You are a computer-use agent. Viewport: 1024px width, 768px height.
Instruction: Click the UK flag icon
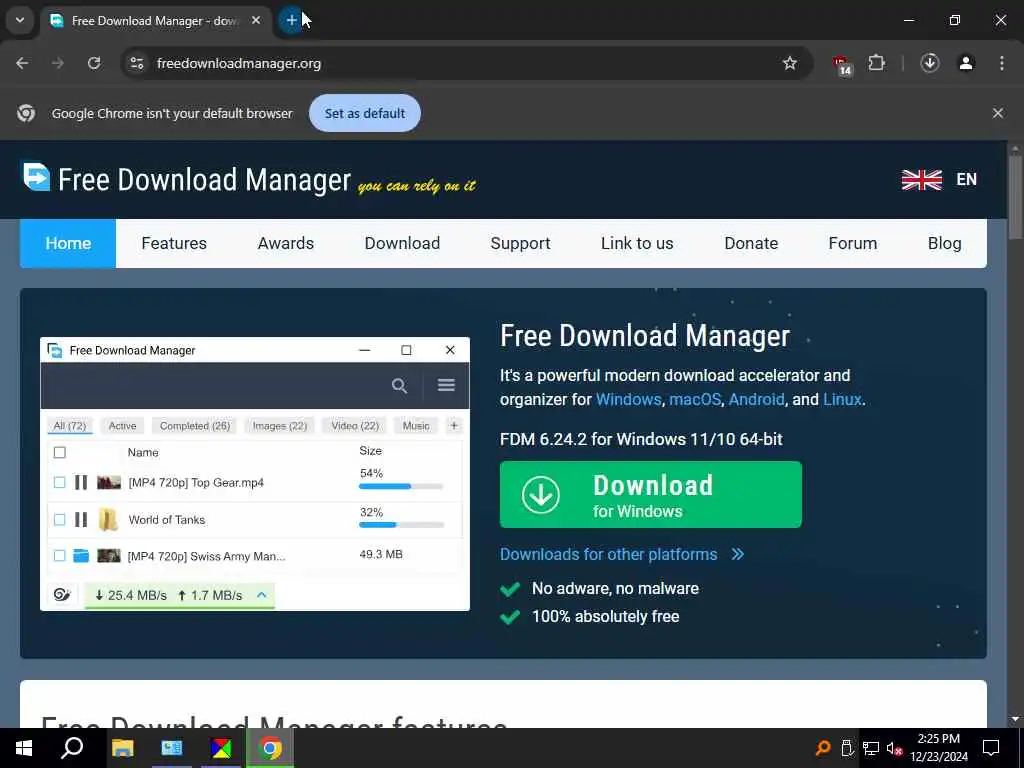click(921, 180)
